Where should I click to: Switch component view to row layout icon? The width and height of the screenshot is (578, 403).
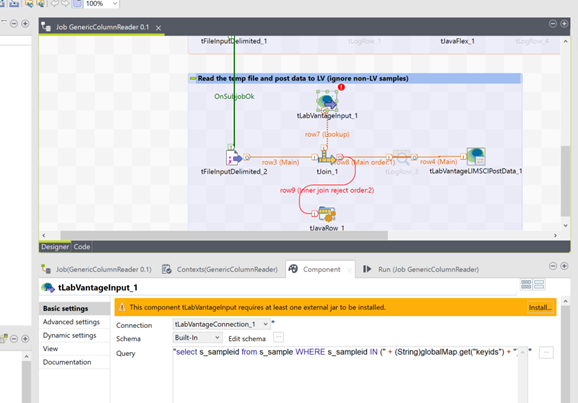(x=539, y=284)
